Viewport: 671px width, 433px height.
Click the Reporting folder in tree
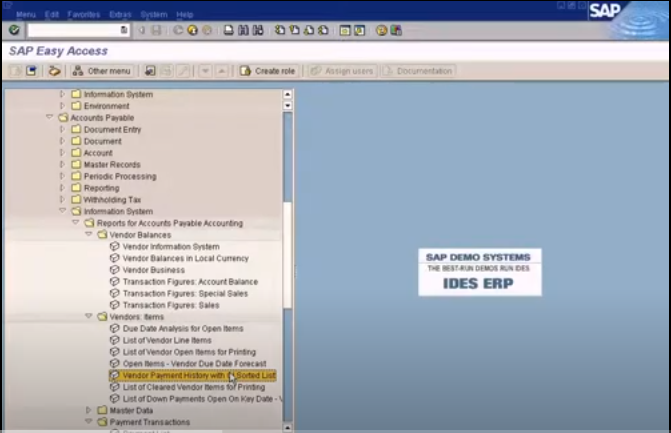(101, 188)
